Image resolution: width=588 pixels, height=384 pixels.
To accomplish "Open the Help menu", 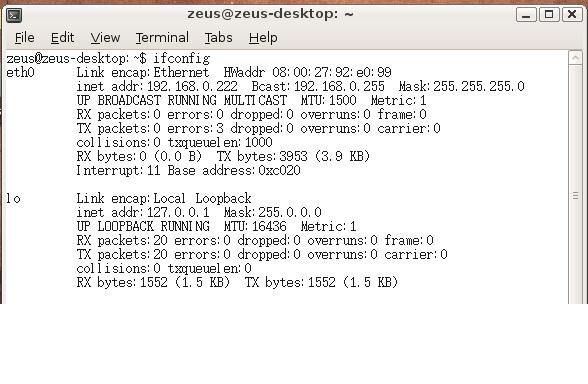I will [263, 38].
